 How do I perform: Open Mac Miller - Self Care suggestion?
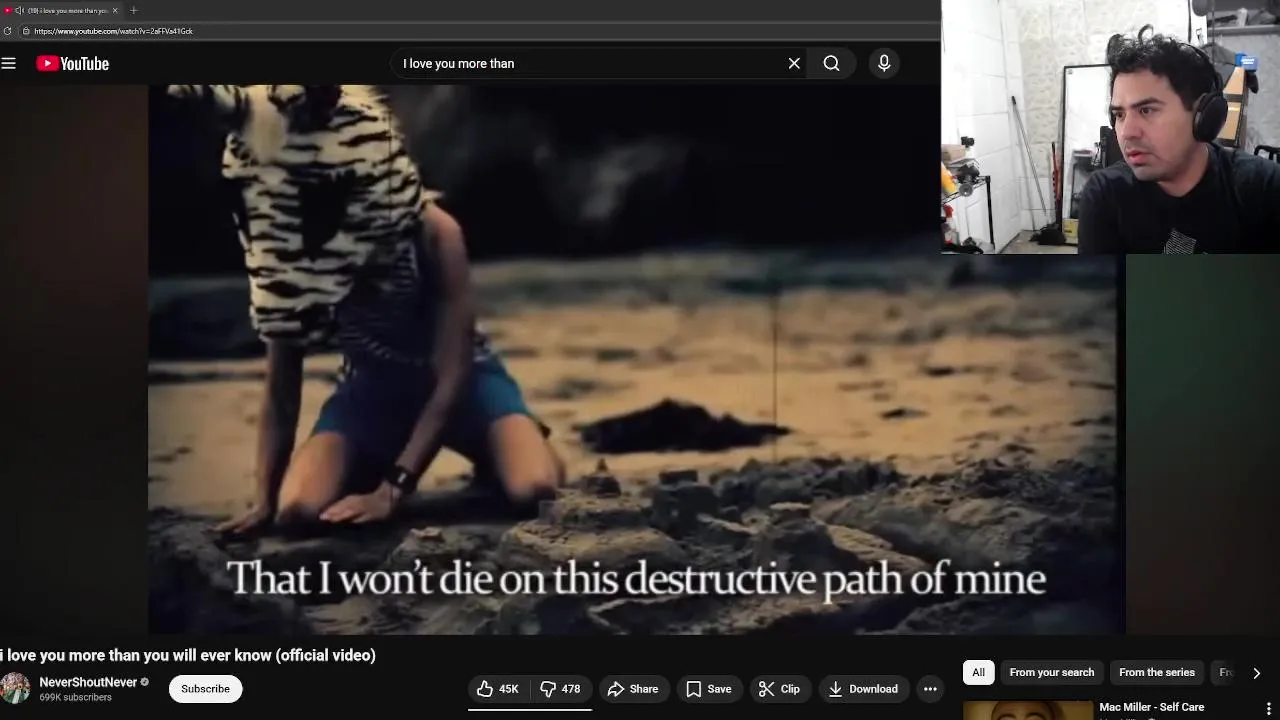tap(1152, 707)
